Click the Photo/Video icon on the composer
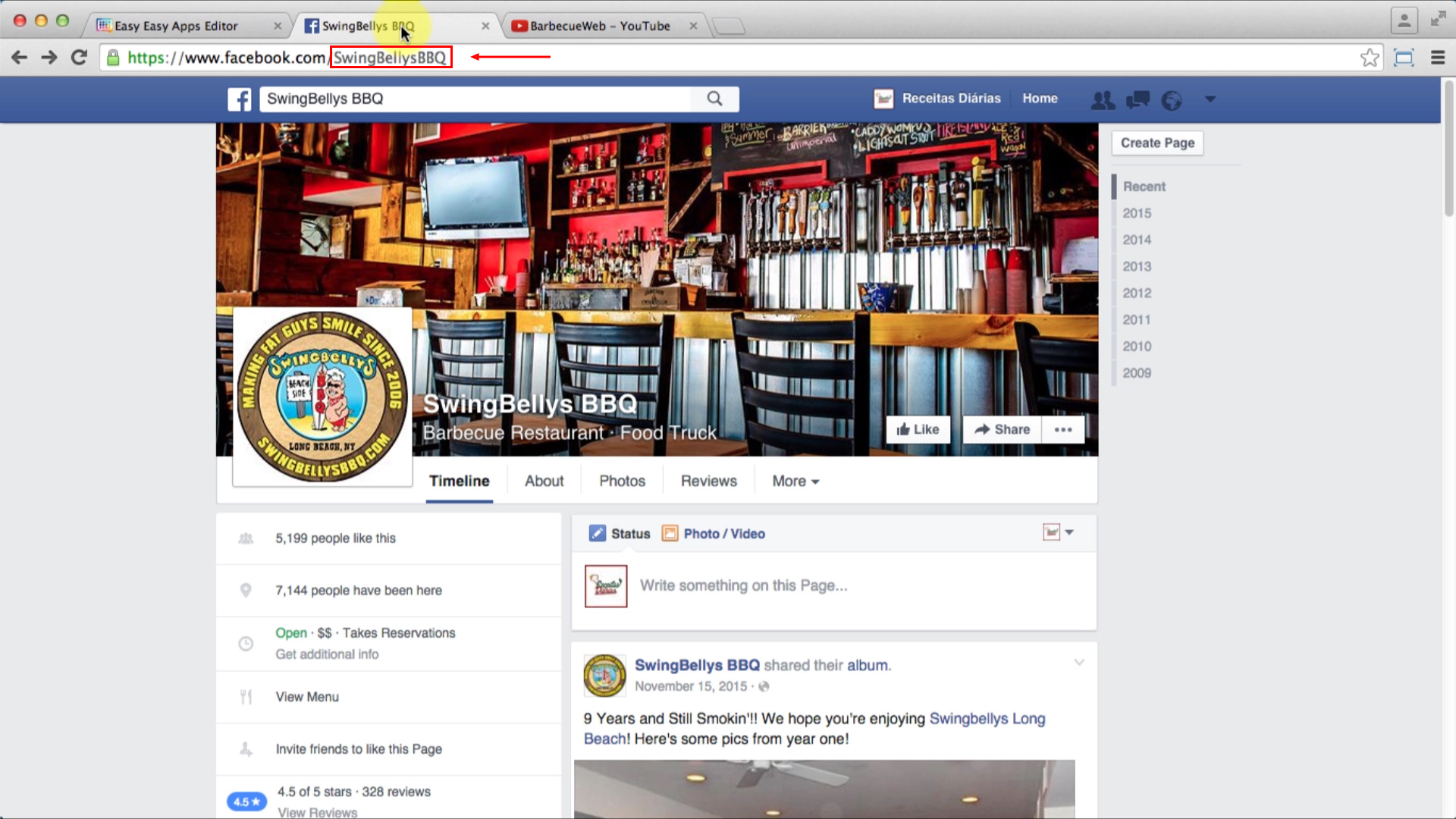Image resolution: width=1456 pixels, height=819 pixels. coord(670,533)
